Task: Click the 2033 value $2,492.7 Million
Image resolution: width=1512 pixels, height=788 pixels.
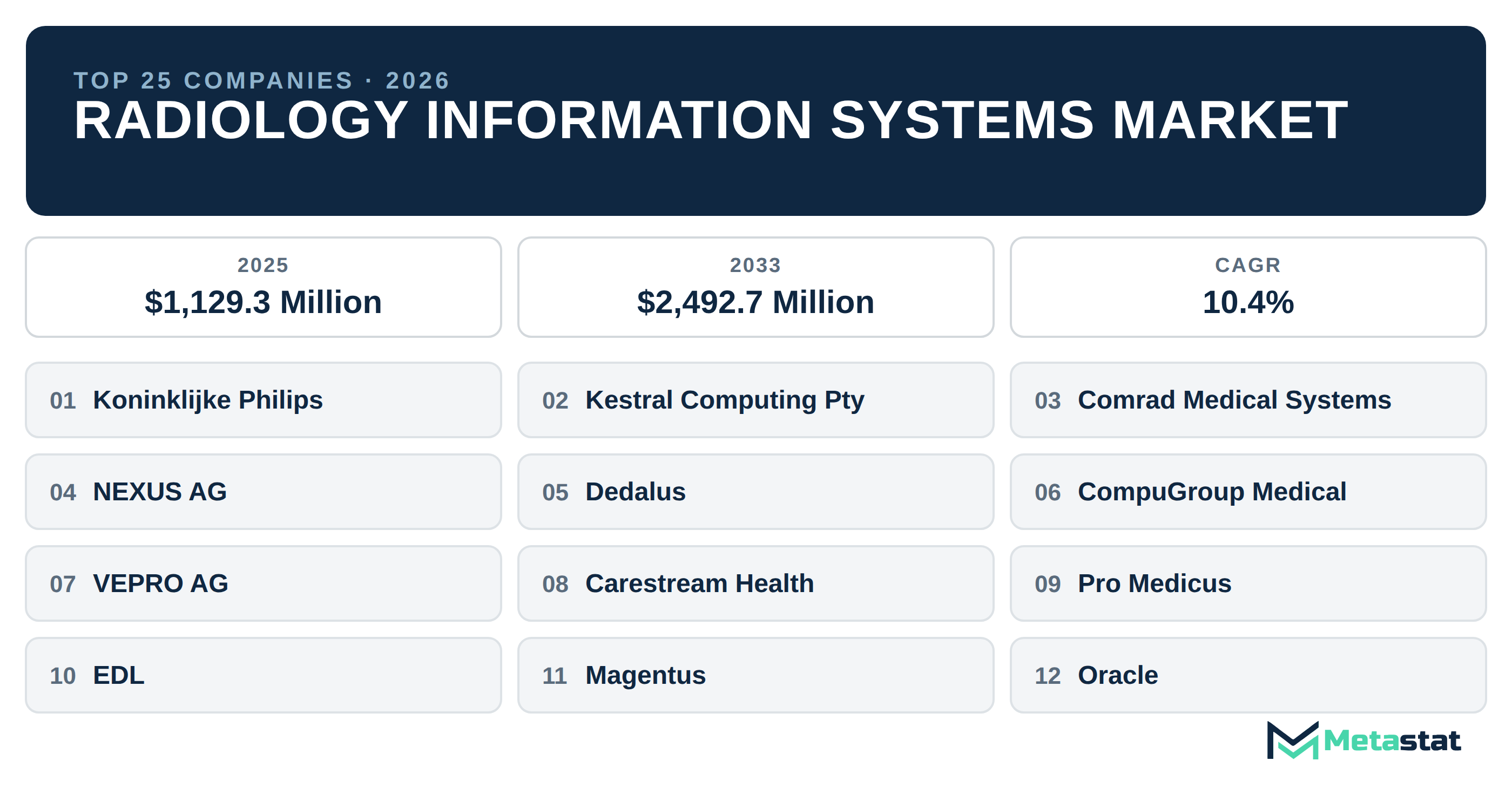Action: pos(755,302)
